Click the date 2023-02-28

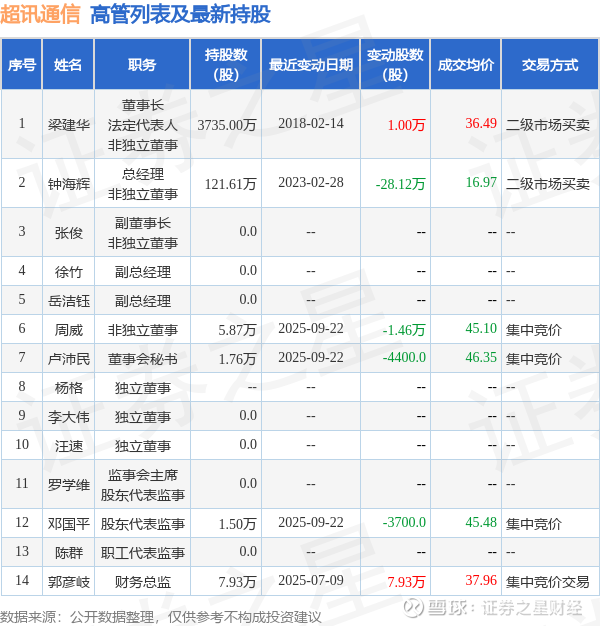[x=311, y=182]
